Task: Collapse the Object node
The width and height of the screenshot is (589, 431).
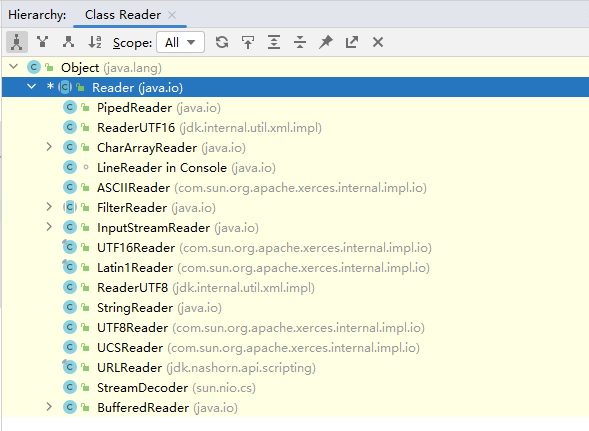Action: pos(14,67)
